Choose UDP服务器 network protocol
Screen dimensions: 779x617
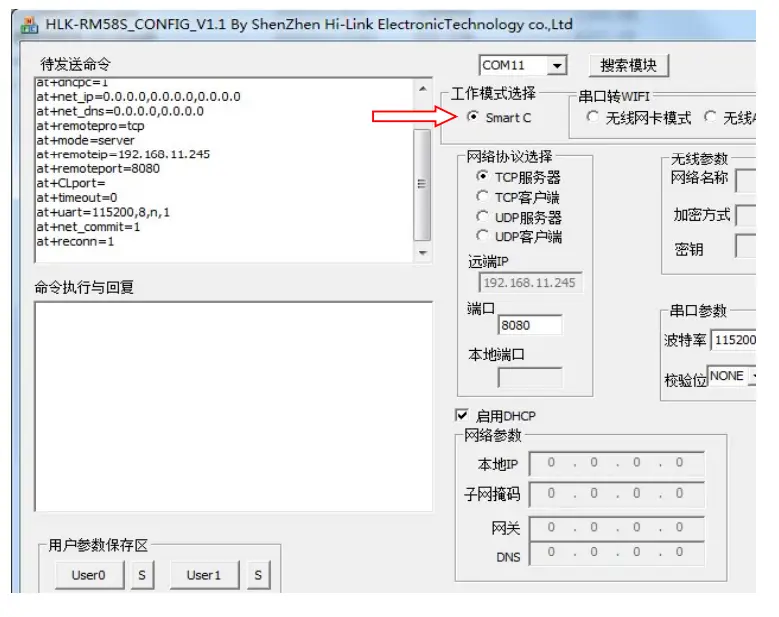[482, 217]
